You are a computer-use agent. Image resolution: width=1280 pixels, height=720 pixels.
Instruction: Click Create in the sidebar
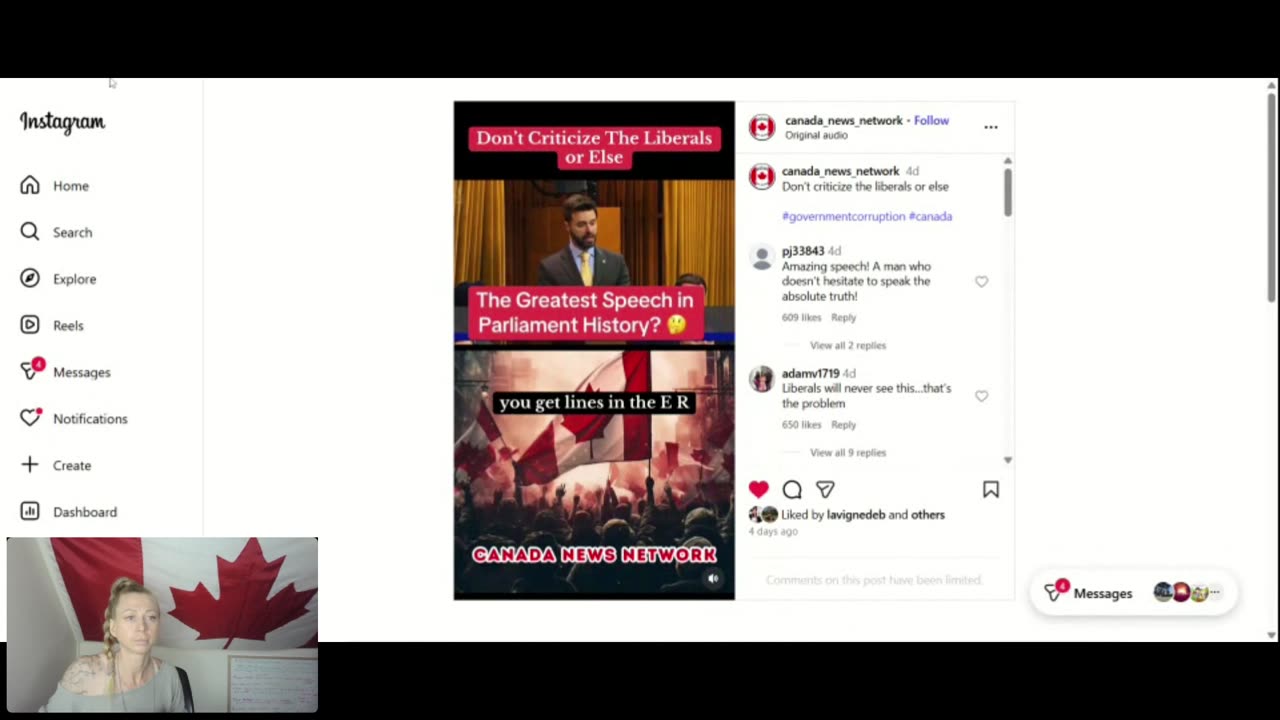(x=71, y=465)
